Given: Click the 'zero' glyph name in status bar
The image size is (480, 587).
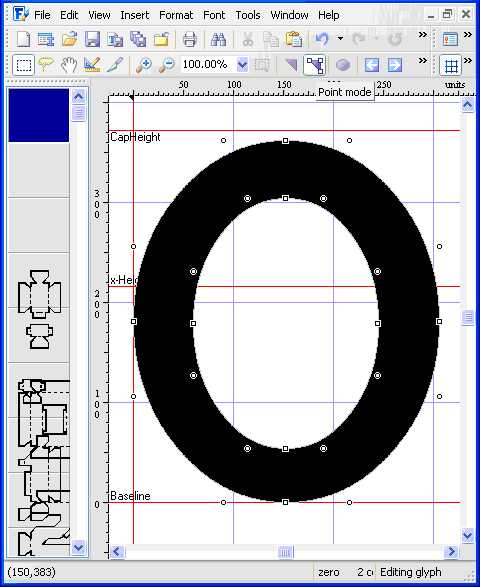Looking at the screenshot, I should click(x=329, y=572).
